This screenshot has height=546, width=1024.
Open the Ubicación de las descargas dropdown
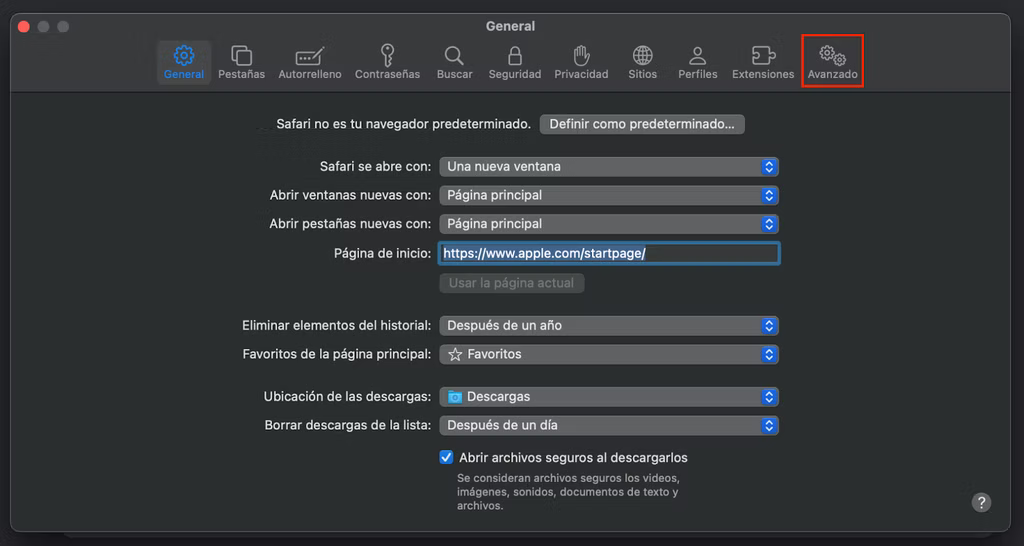pos(609,396)
